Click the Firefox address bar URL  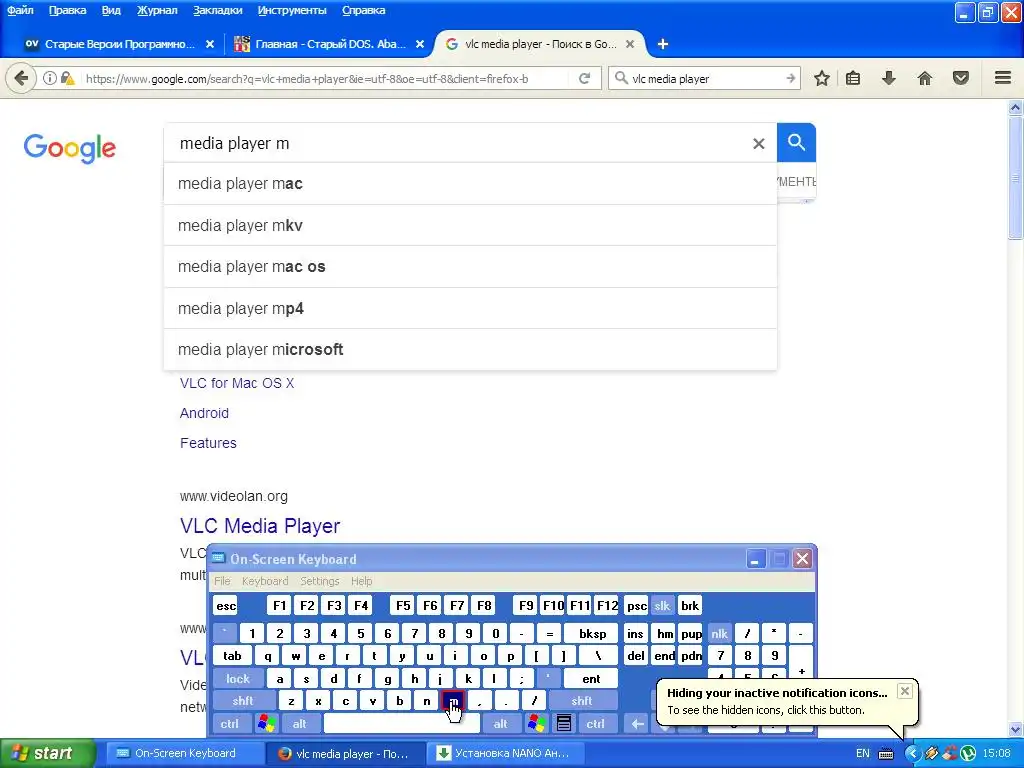307,79
